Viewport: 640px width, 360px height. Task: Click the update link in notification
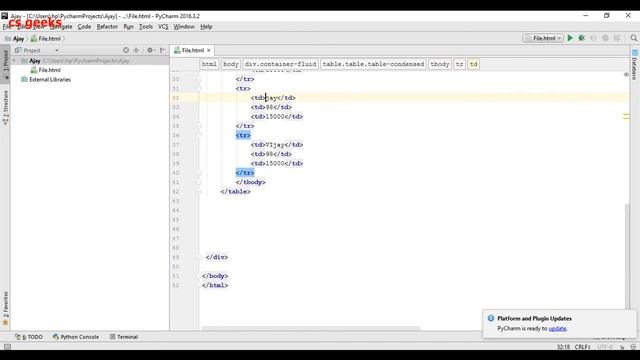coord(557,328)
